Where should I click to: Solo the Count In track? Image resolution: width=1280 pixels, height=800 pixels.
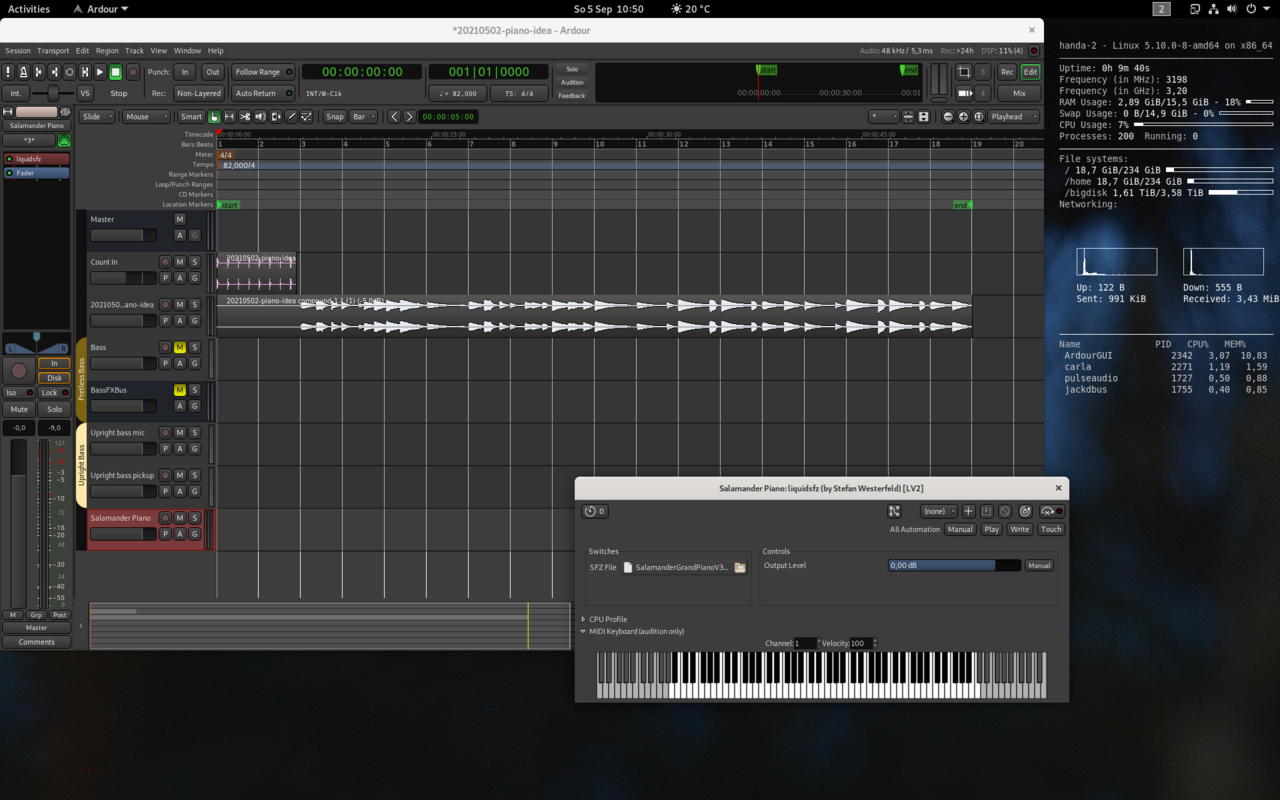point(194,262)
